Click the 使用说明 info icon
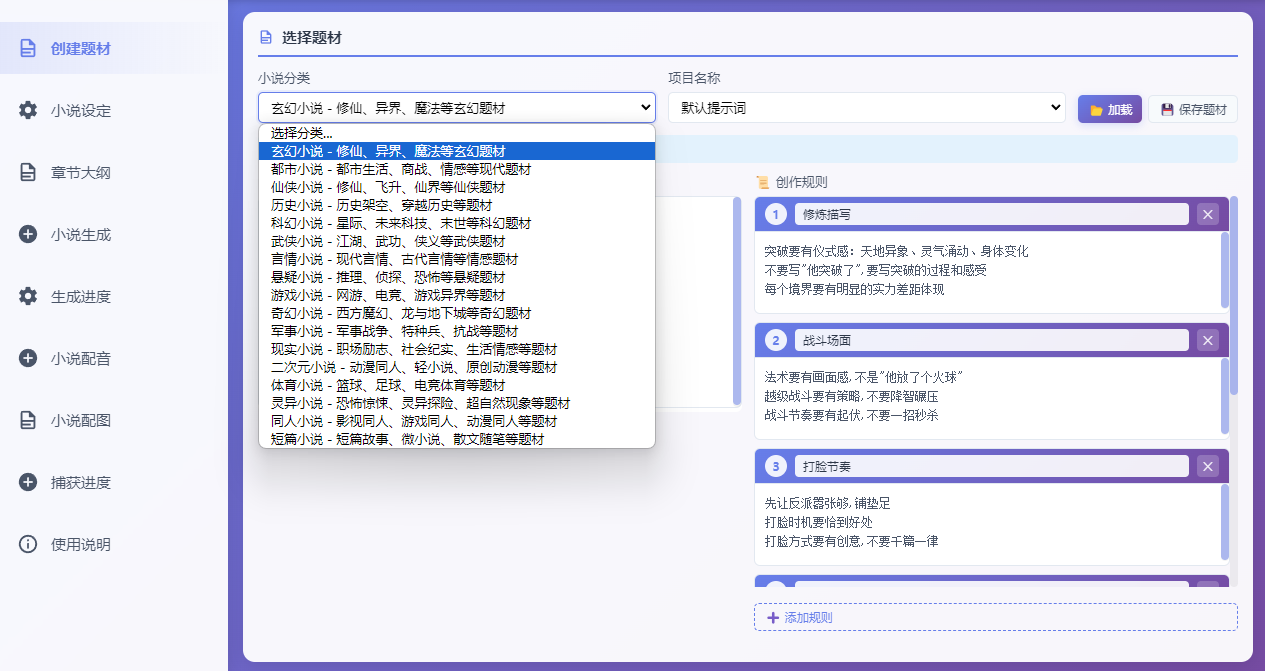 tap(28, 544)
